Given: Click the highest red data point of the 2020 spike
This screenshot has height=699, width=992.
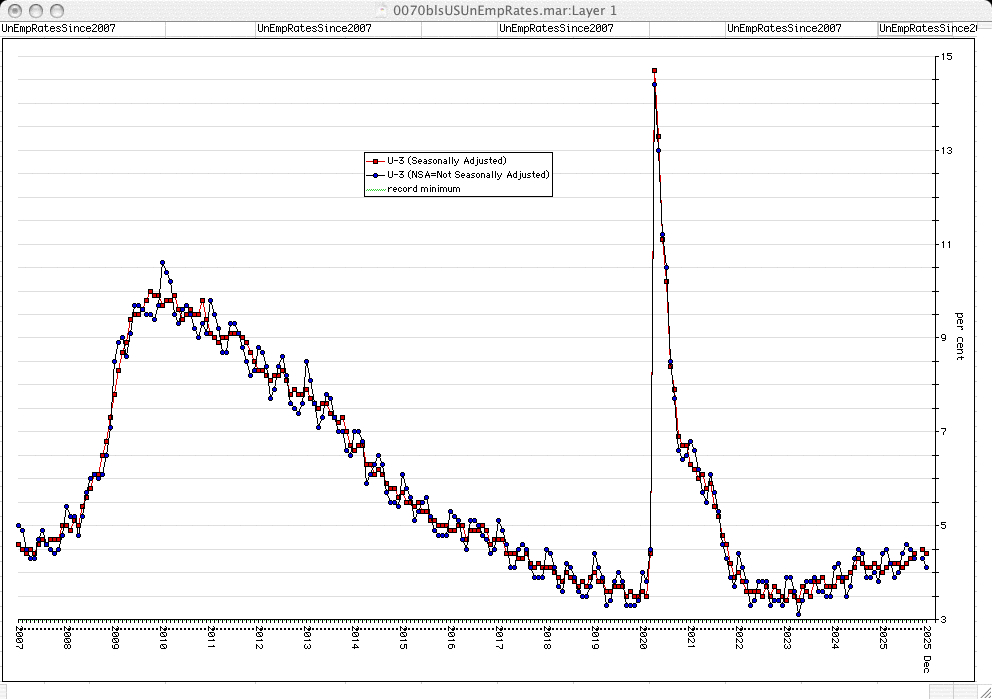Looking at the screenshot, I should click(x=654, y=71).
